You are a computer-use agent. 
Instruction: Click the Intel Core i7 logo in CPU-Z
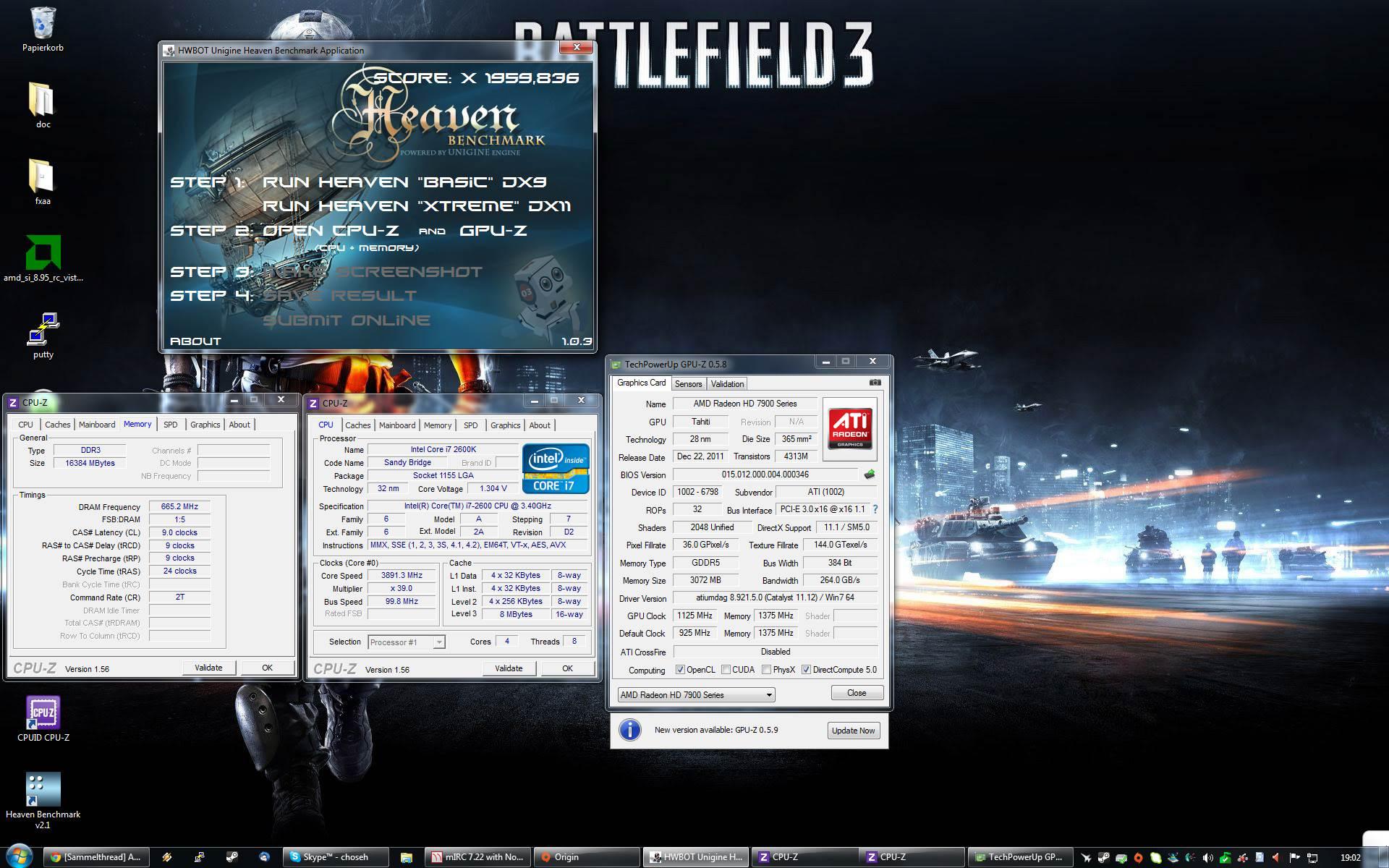coord(556,469)
